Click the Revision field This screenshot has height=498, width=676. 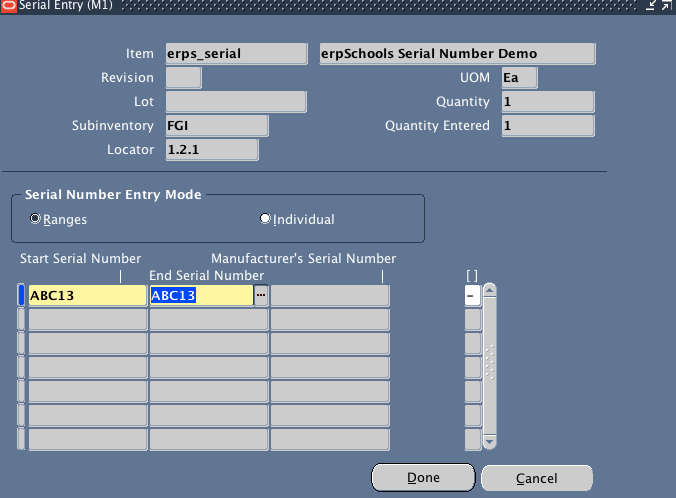pos(184,78)
